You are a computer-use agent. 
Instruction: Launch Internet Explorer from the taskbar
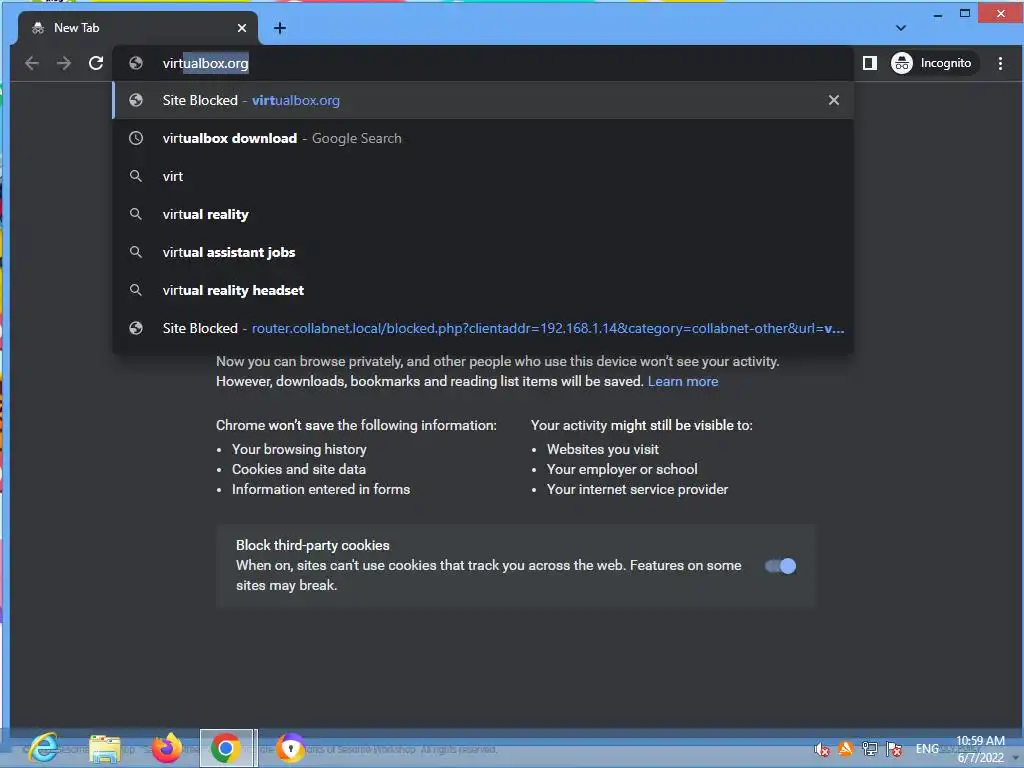pos(43,748)
